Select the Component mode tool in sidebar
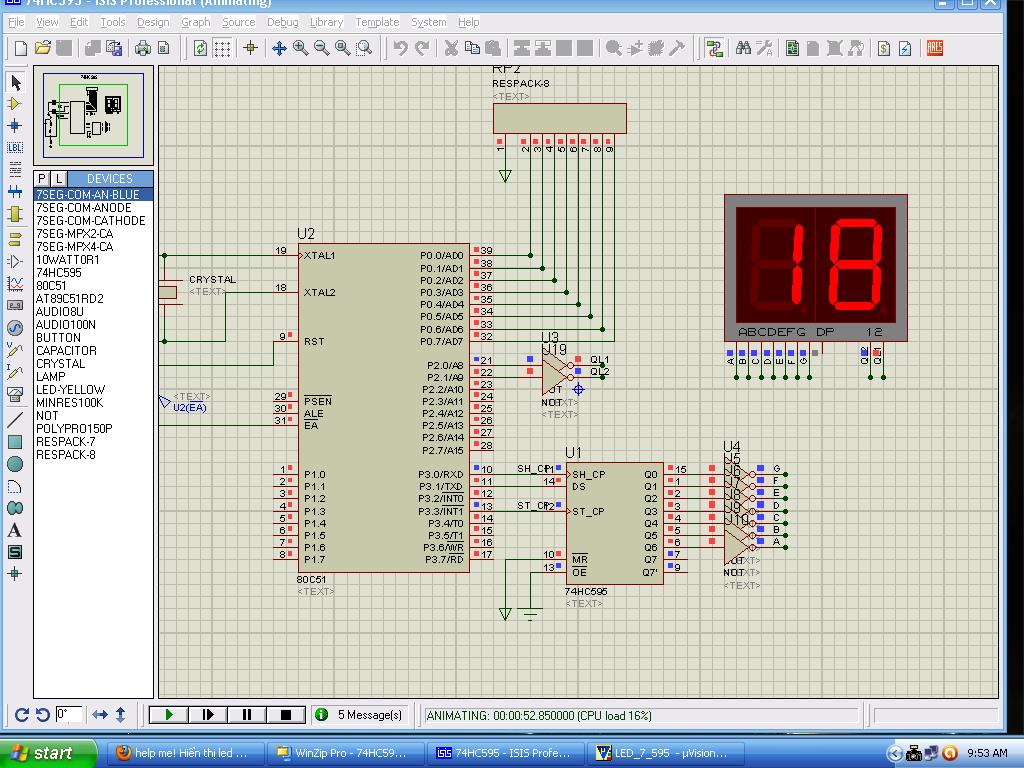The height and width of the screenshot is (768, 1024). pyautogui.click(x=15, y=104)
